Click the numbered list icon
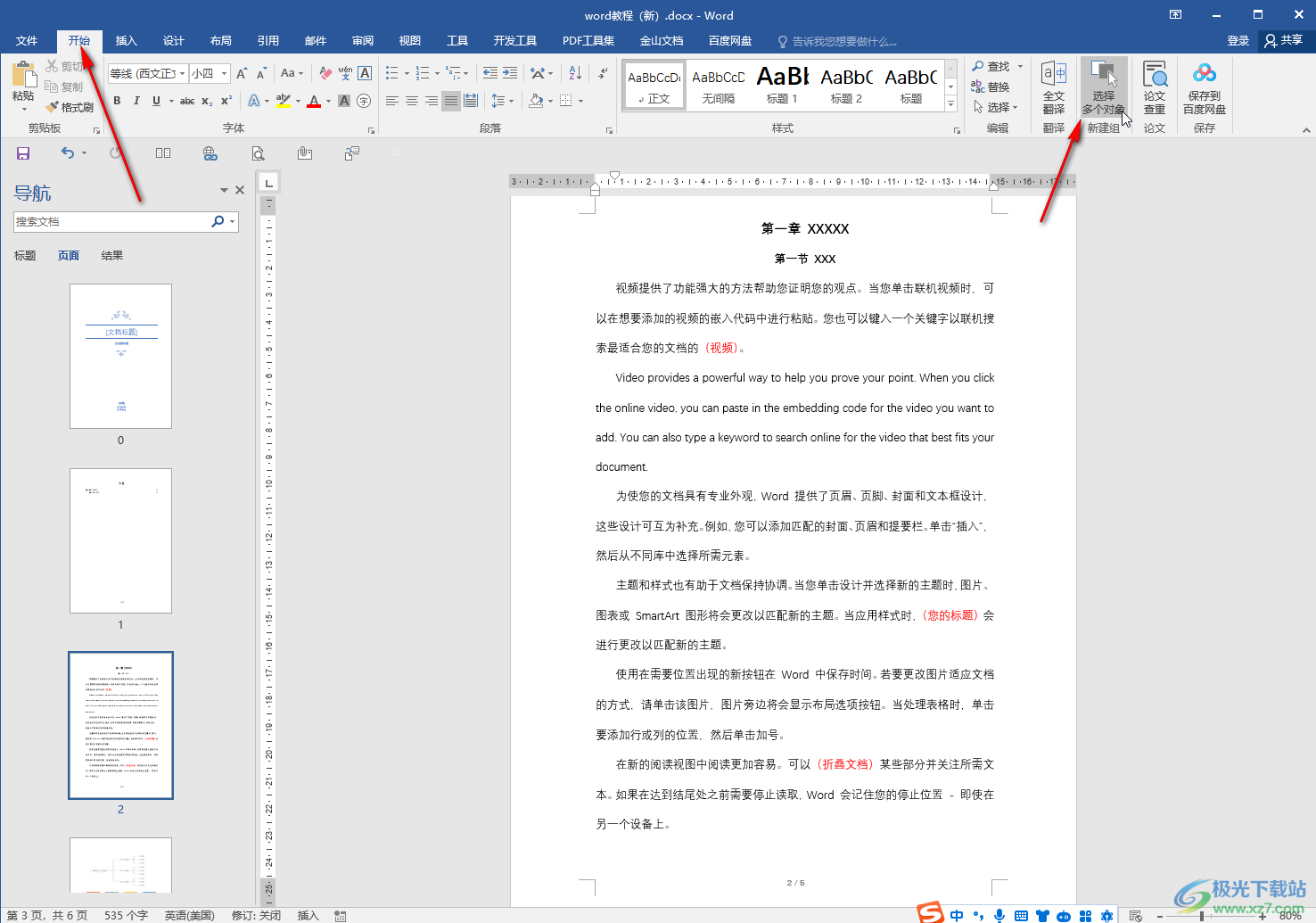The height and width of the screenshot is (923, 1316). [x=423, y=73]
